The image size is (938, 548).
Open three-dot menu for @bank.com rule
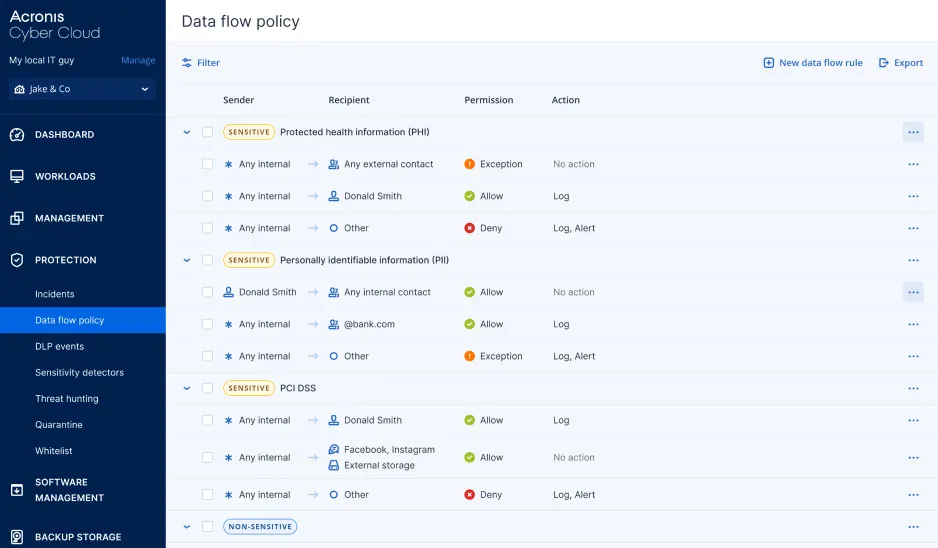click(x=912, y=324)
